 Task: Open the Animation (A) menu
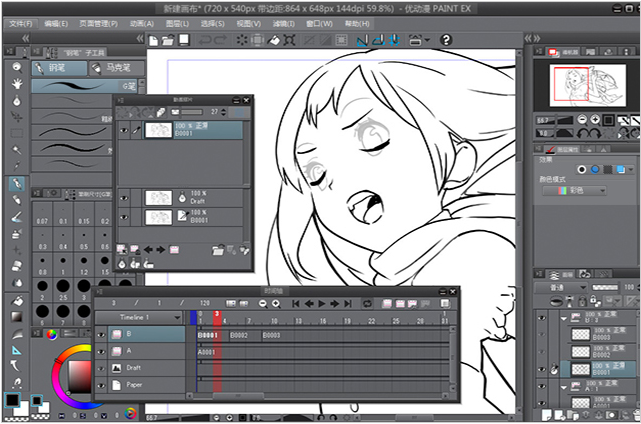click(142, 23)
